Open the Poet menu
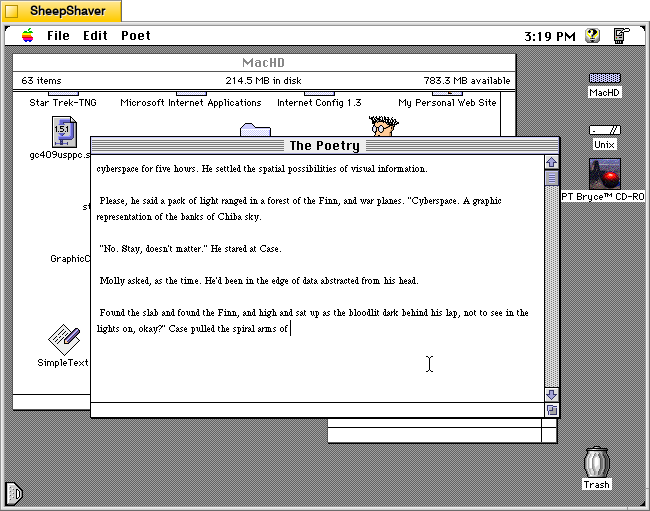 [x=136, y=36]
